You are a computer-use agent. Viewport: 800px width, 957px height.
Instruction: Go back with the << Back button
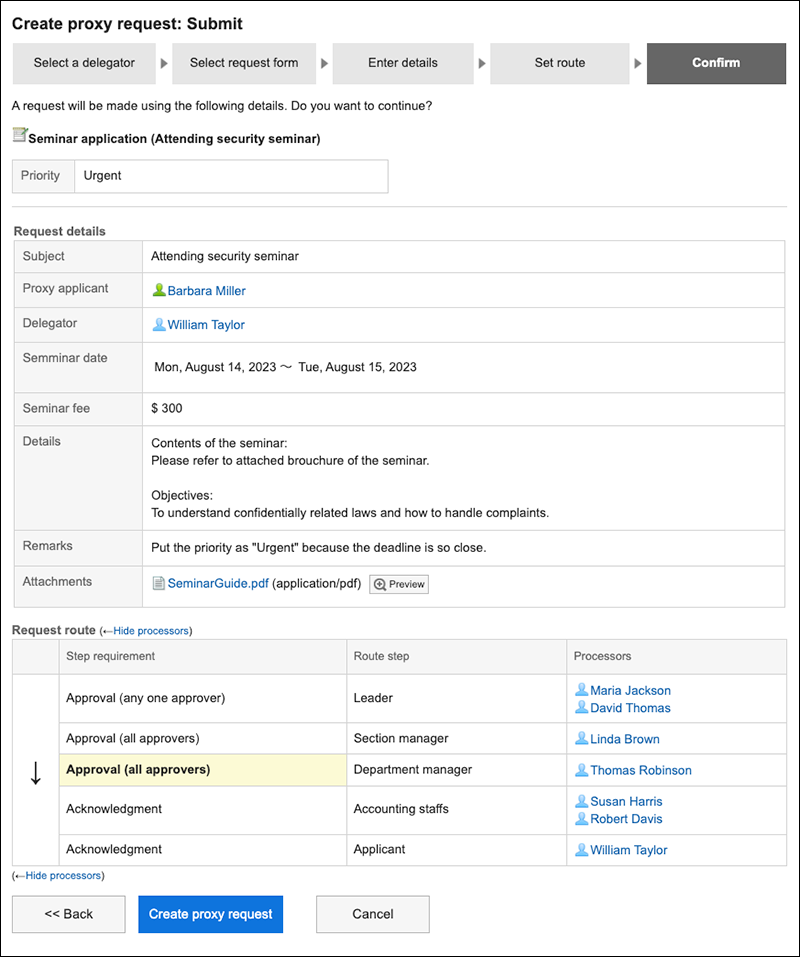pos(69,914)
